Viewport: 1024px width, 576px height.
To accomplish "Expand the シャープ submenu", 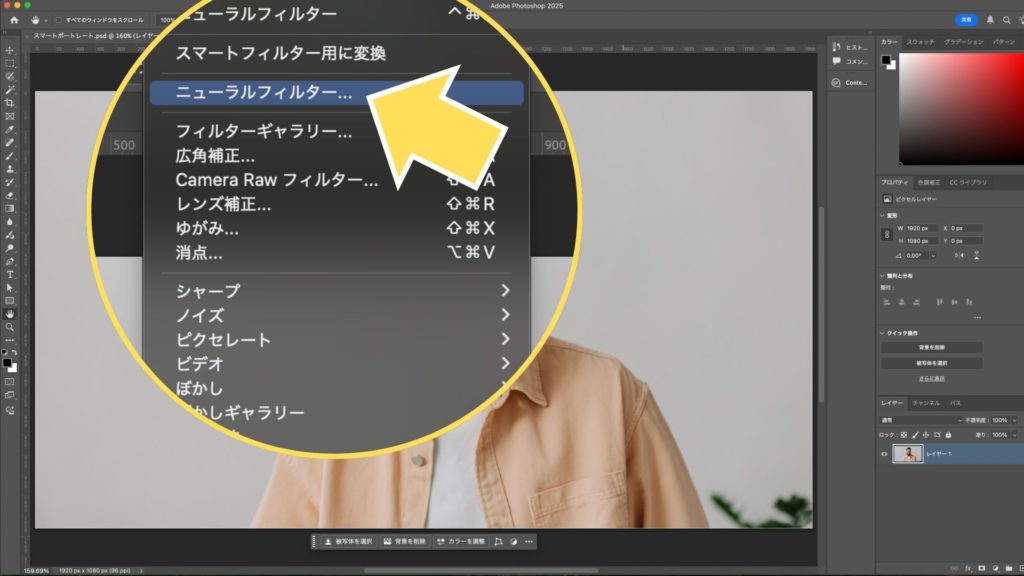I will [505, 291].
